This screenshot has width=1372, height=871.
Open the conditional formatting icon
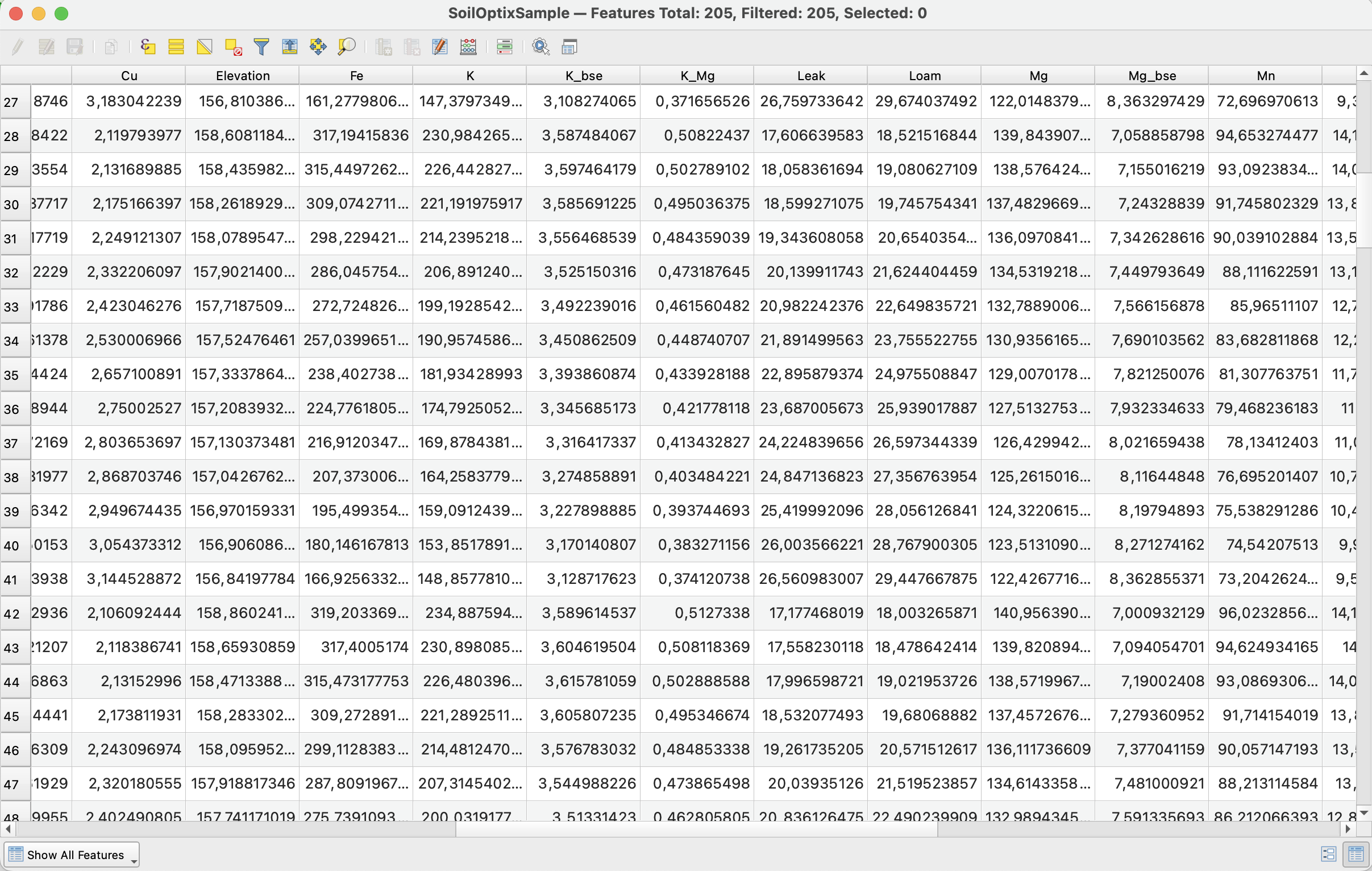point(505,47)
